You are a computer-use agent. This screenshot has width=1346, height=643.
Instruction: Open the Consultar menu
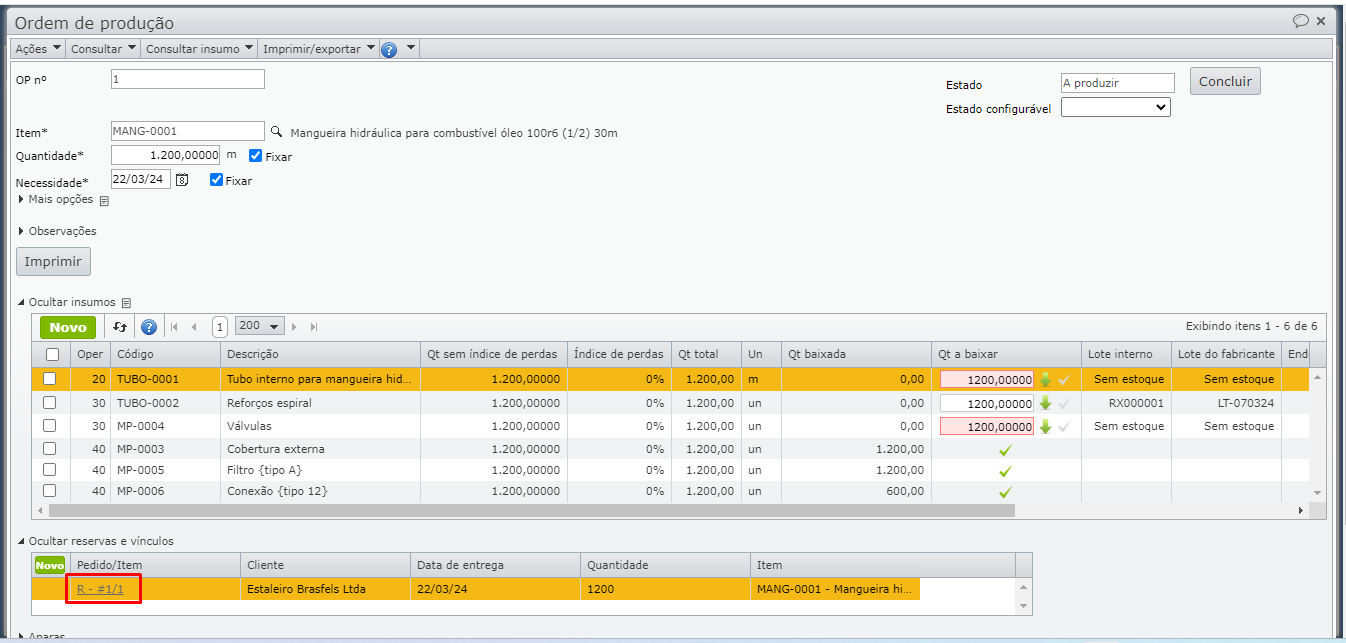click(x=104, y=49)
